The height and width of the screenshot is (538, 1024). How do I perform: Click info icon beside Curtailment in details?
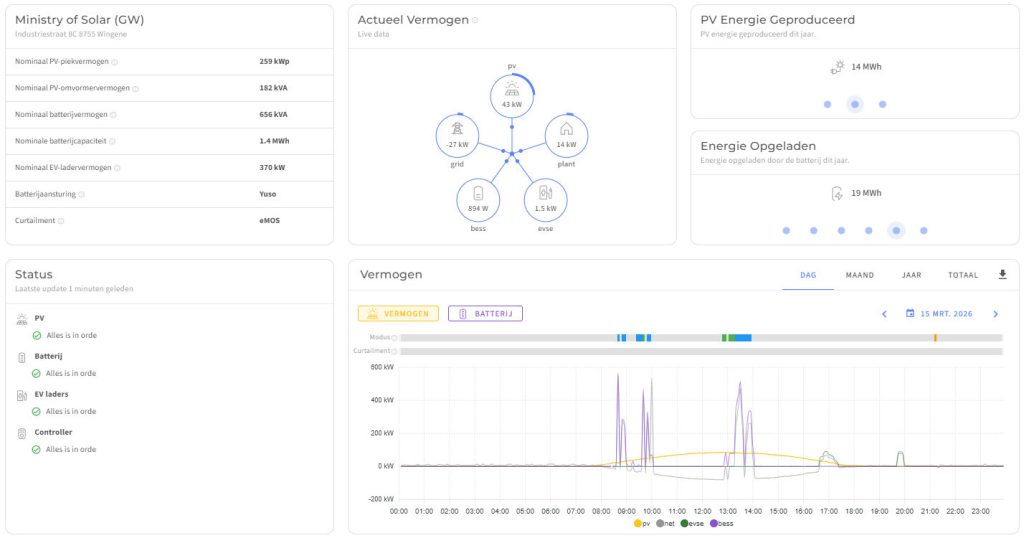point(61,221)
